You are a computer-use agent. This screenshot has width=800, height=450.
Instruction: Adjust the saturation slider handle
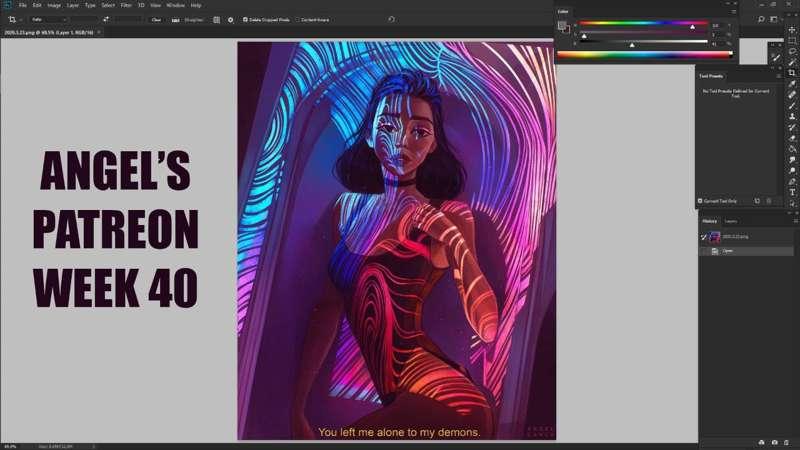(x=584, y=36)
